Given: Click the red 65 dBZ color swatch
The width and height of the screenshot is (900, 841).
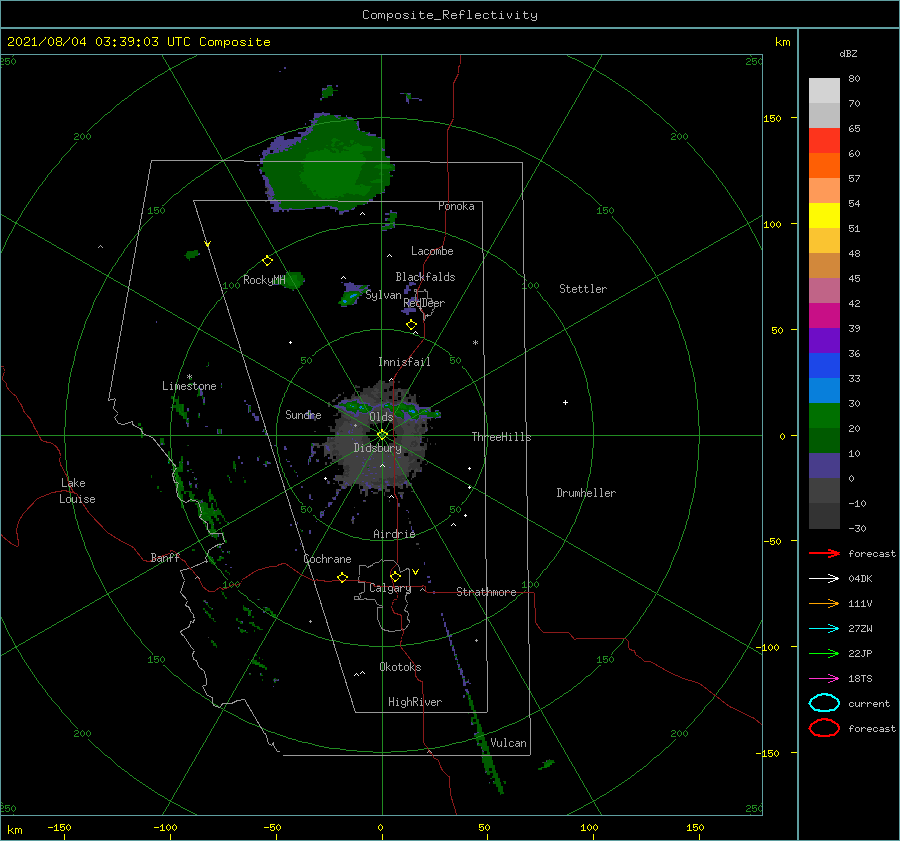Looking at the screenshot, I should click(x=824, y=141).
